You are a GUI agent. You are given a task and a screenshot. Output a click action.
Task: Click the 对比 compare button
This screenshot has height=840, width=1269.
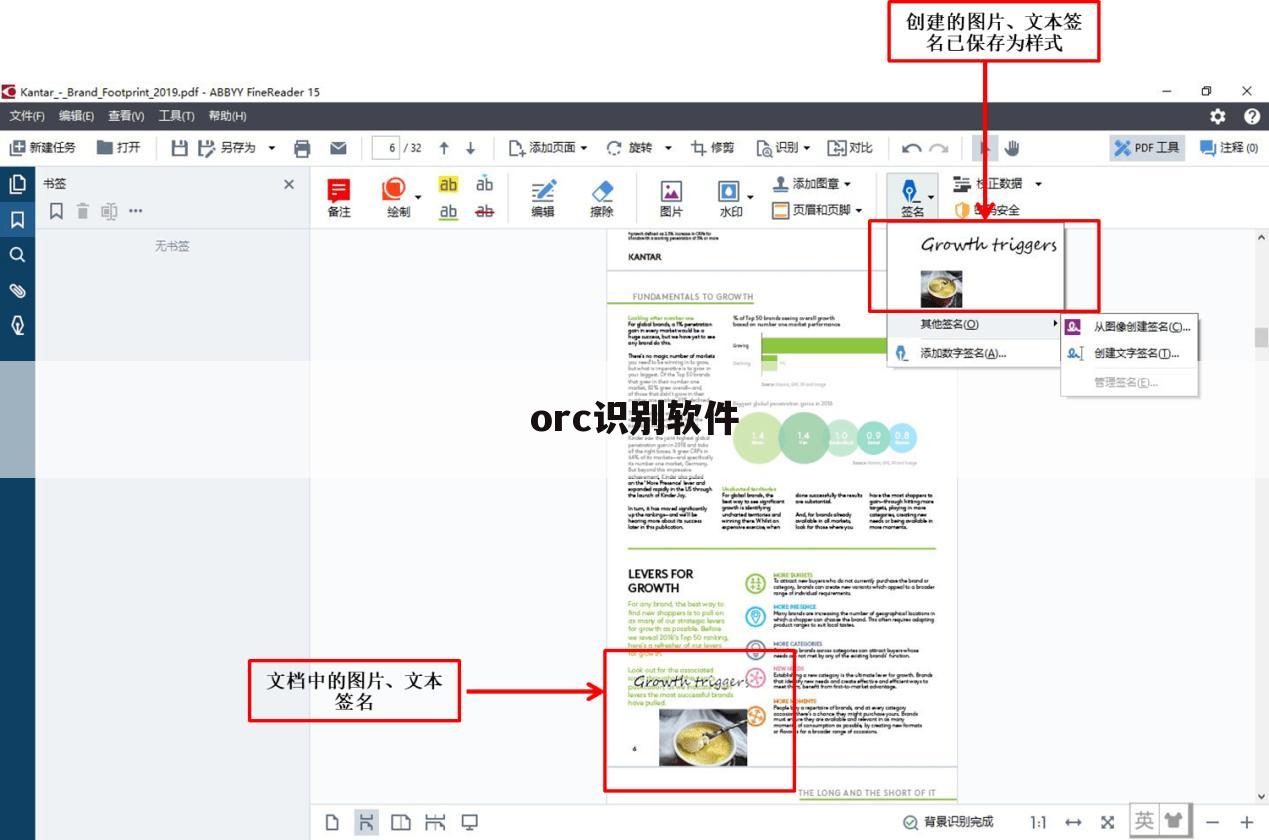pyautogui.click(x=850, y=148)
